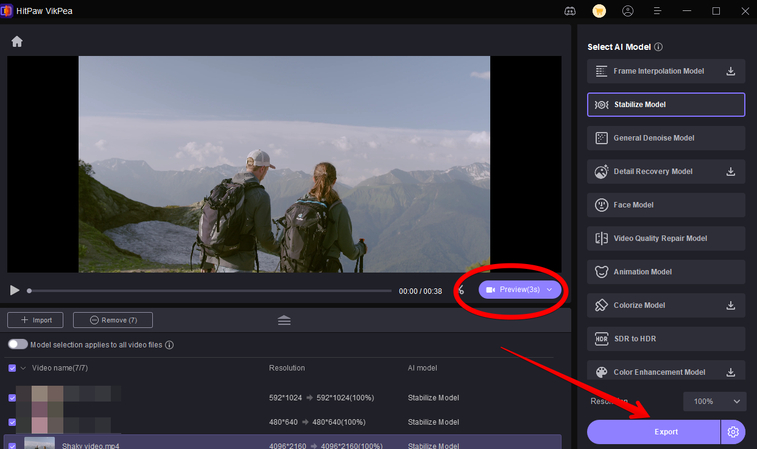The width and height of the screenshot is (757, 449).
Task: Choose the Animation Model
Action: [666, 272]
